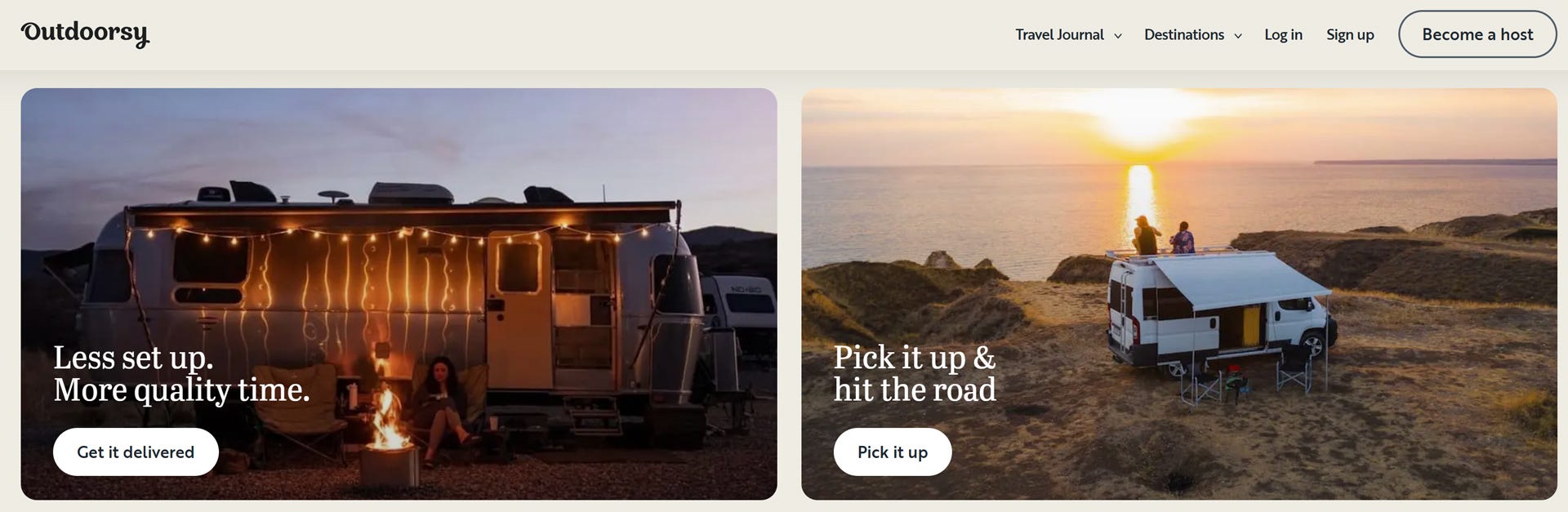1568x512 pixels.
Task: Open the Sign up link
Action: pos(1350,34)
